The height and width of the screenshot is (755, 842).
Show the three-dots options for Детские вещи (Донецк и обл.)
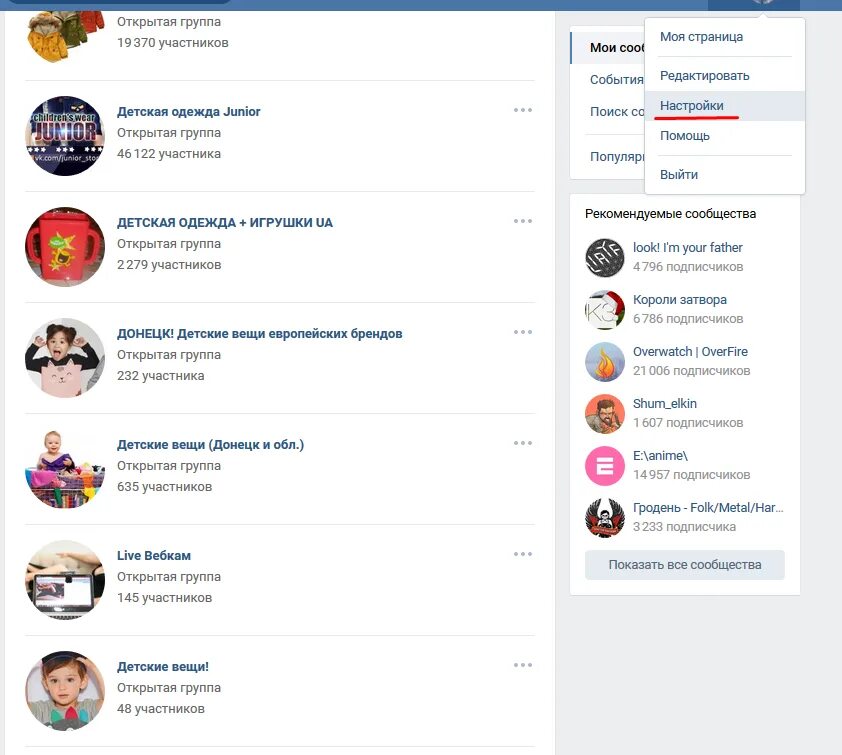[522, 443]
